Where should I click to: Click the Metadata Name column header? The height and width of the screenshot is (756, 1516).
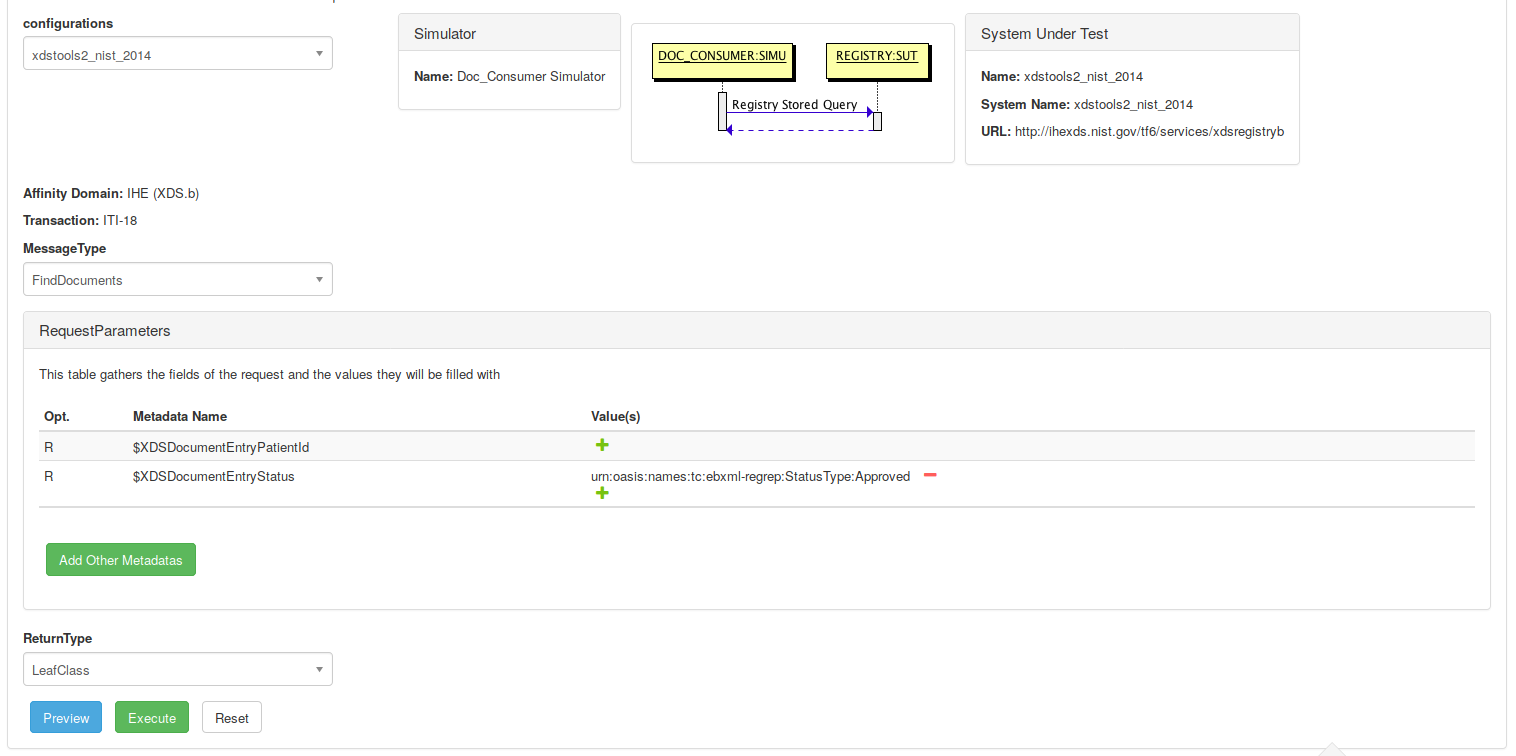(x=180, y=416)
